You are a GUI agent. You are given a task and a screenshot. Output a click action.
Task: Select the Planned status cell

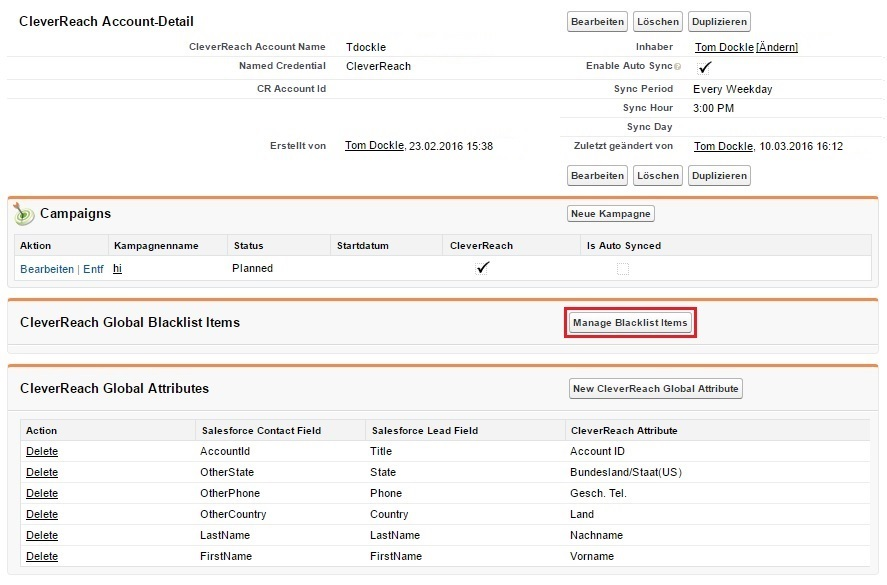tap(252, 268)
